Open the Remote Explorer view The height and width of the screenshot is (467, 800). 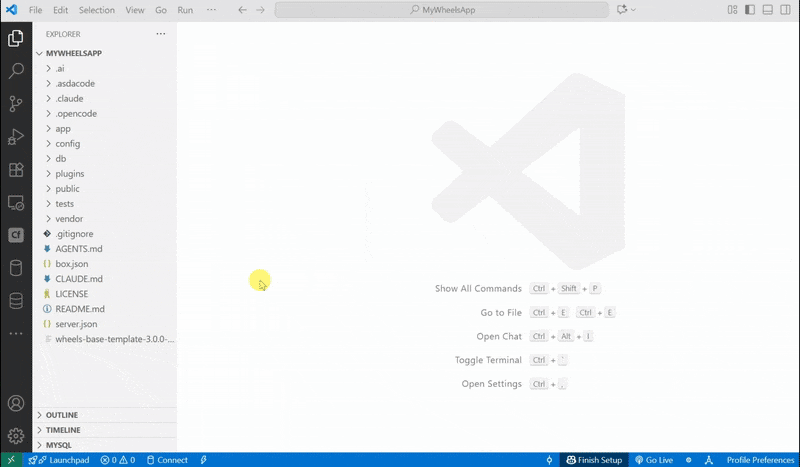16,203
